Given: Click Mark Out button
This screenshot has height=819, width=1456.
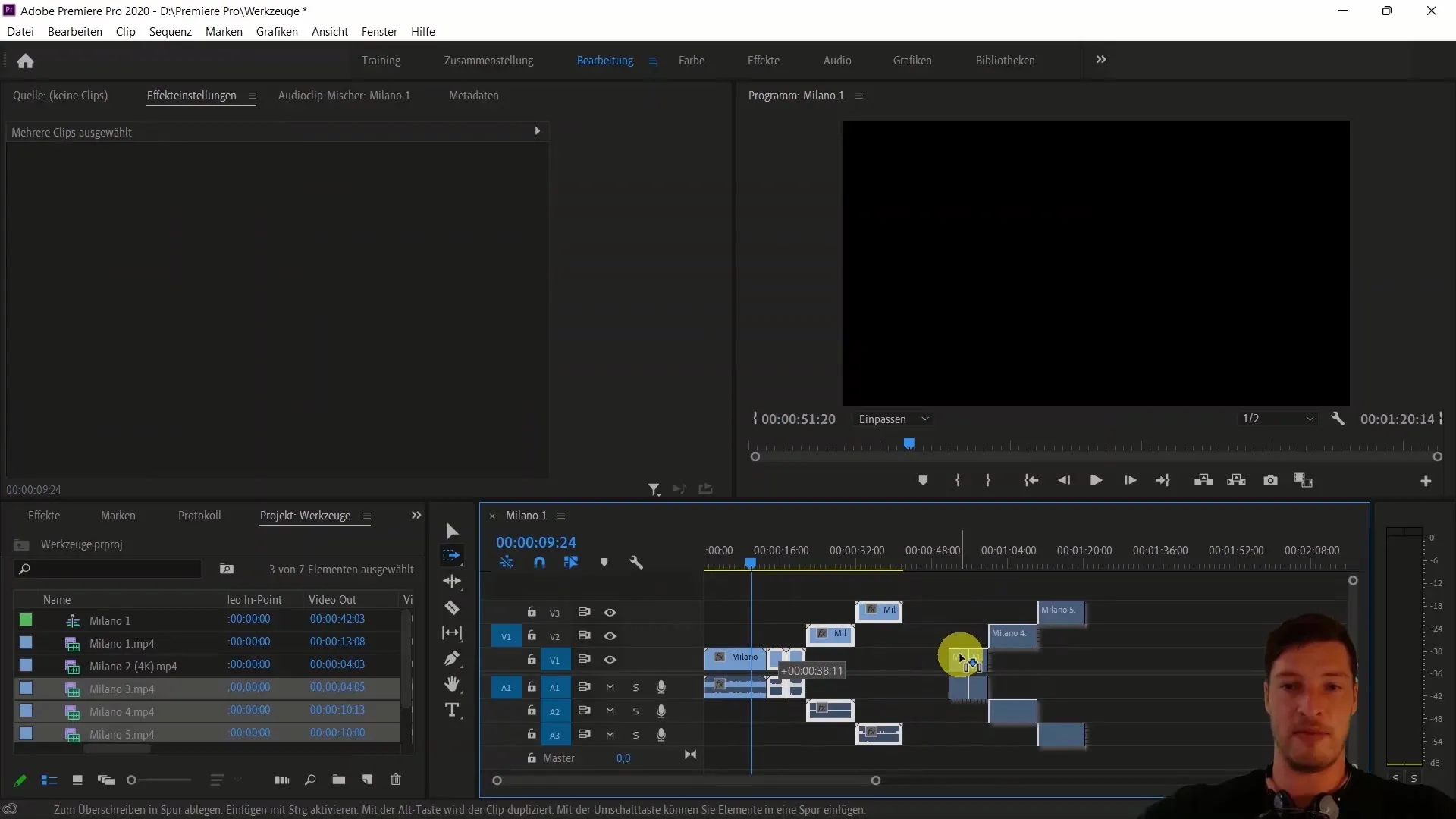Looking at the screenshot, I should click(988, 481).
